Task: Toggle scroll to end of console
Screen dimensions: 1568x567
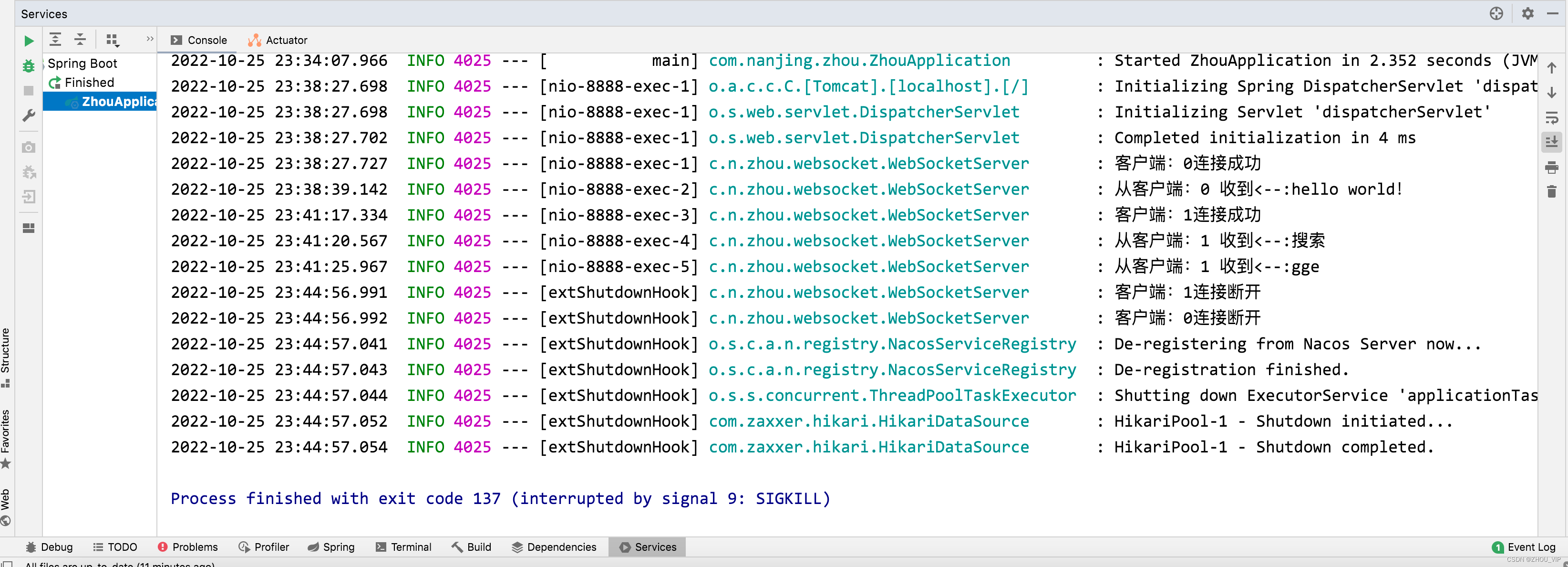Action: point(1552,142)
